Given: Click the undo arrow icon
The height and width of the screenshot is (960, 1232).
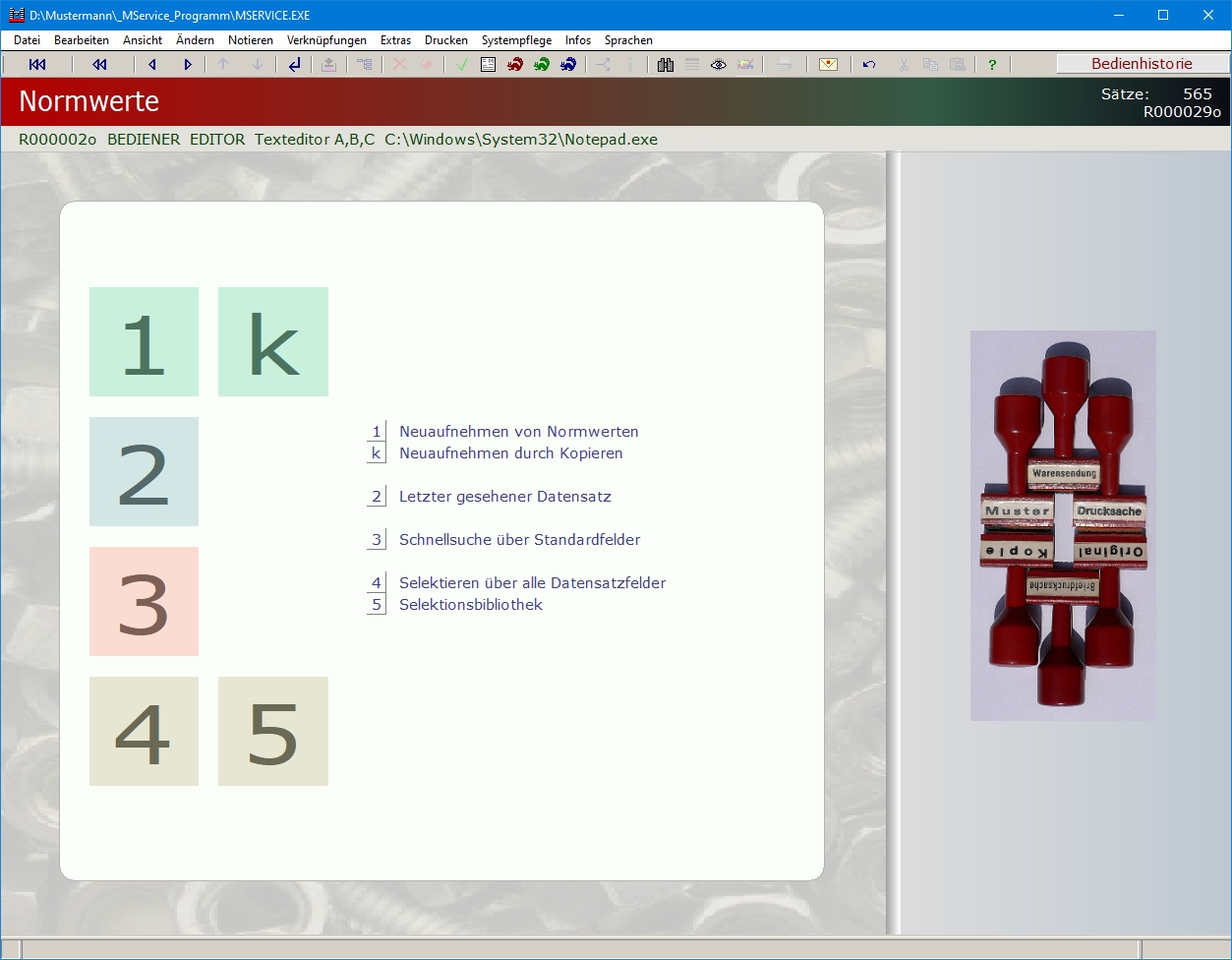Looking at the screenshot, I should 869,65.
